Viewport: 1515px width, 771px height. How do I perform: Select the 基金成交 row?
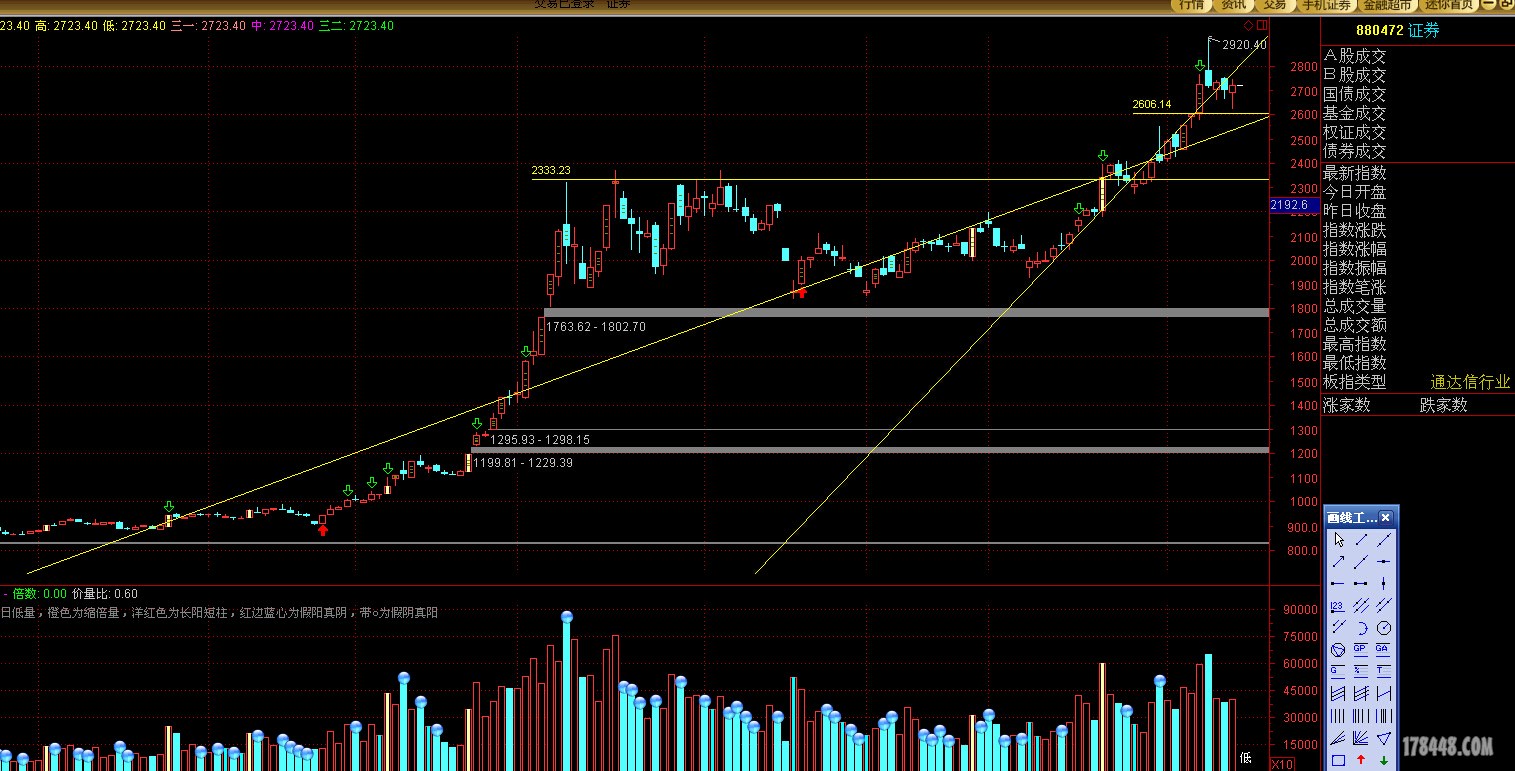click(1355, 113)
